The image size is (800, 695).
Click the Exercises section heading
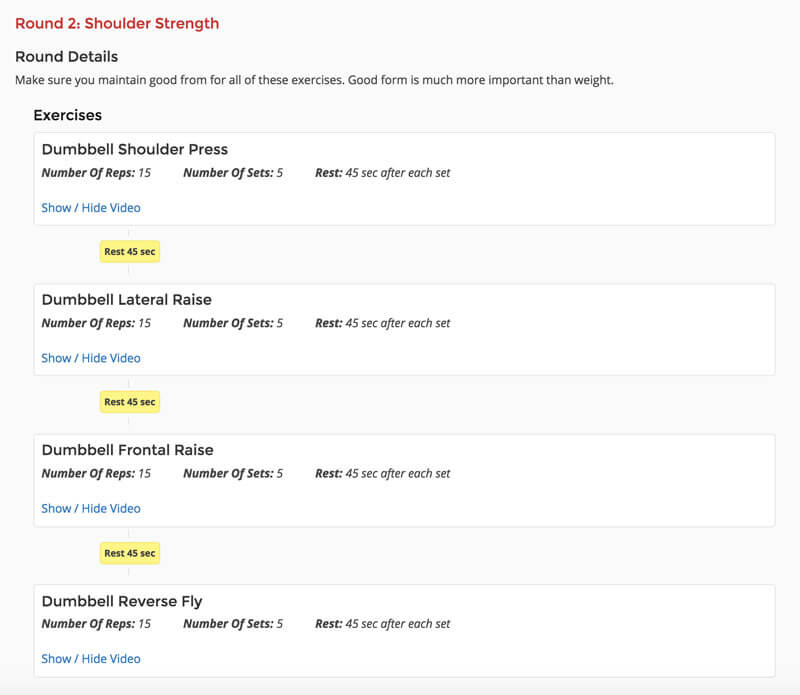coord(67,115)
